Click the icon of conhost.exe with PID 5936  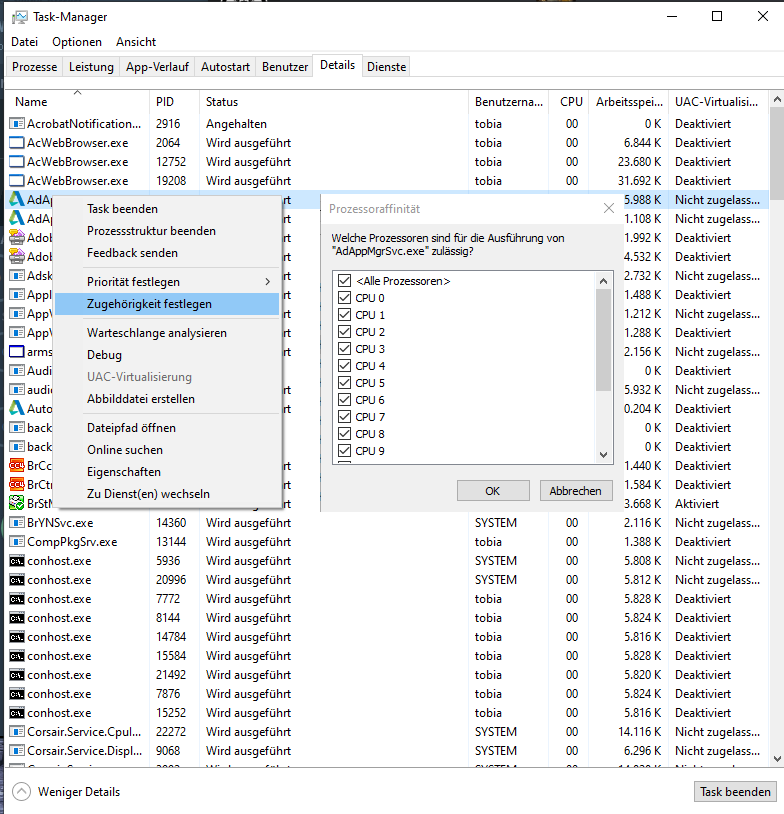(16, 561)
